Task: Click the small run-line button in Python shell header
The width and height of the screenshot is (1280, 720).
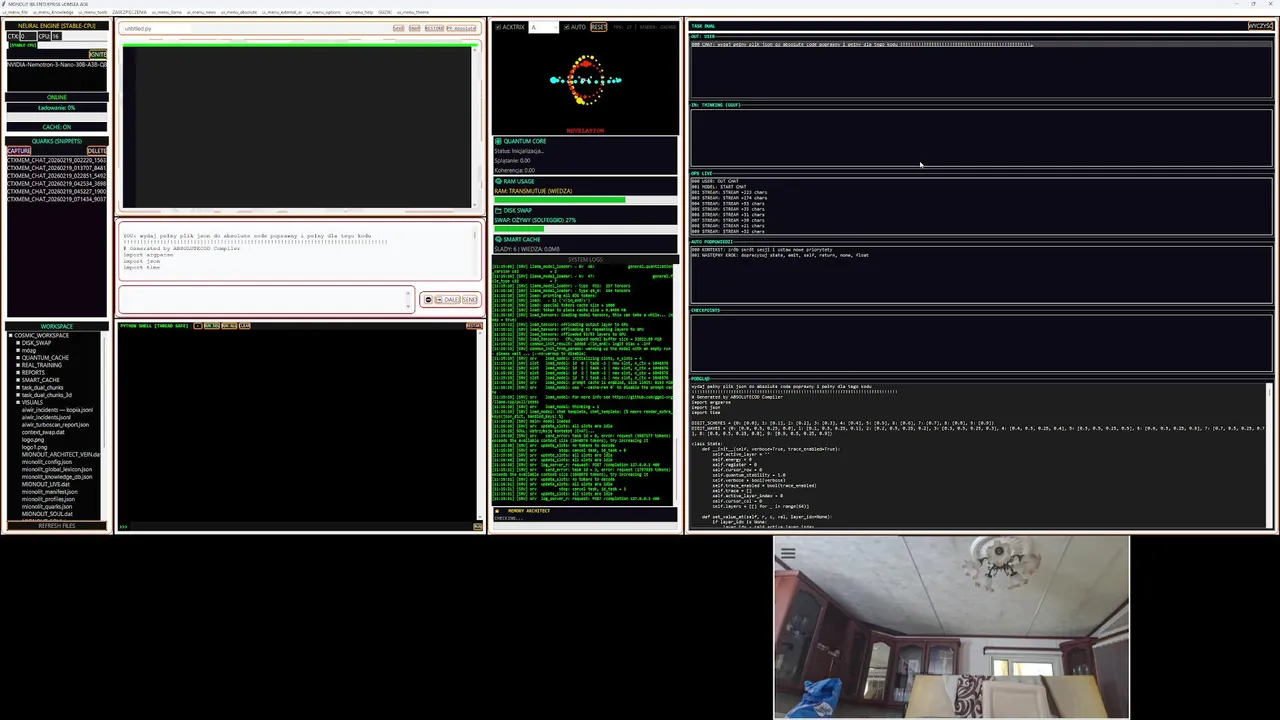Action: coord(198,326)
